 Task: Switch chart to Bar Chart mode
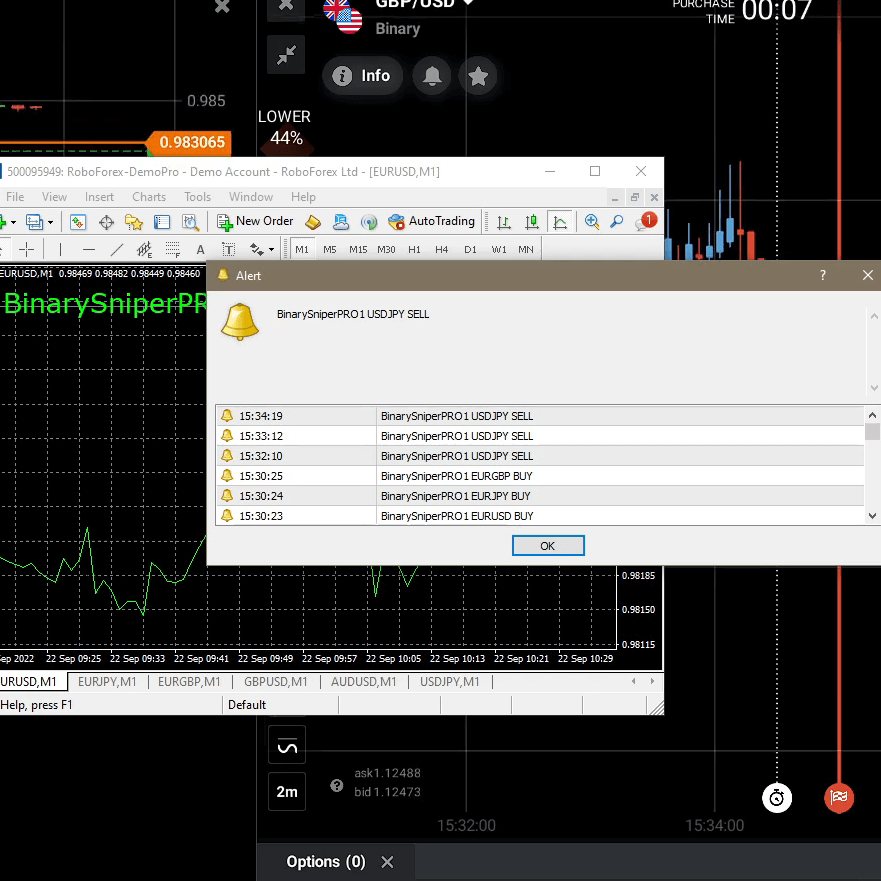[x=504, y=222]
